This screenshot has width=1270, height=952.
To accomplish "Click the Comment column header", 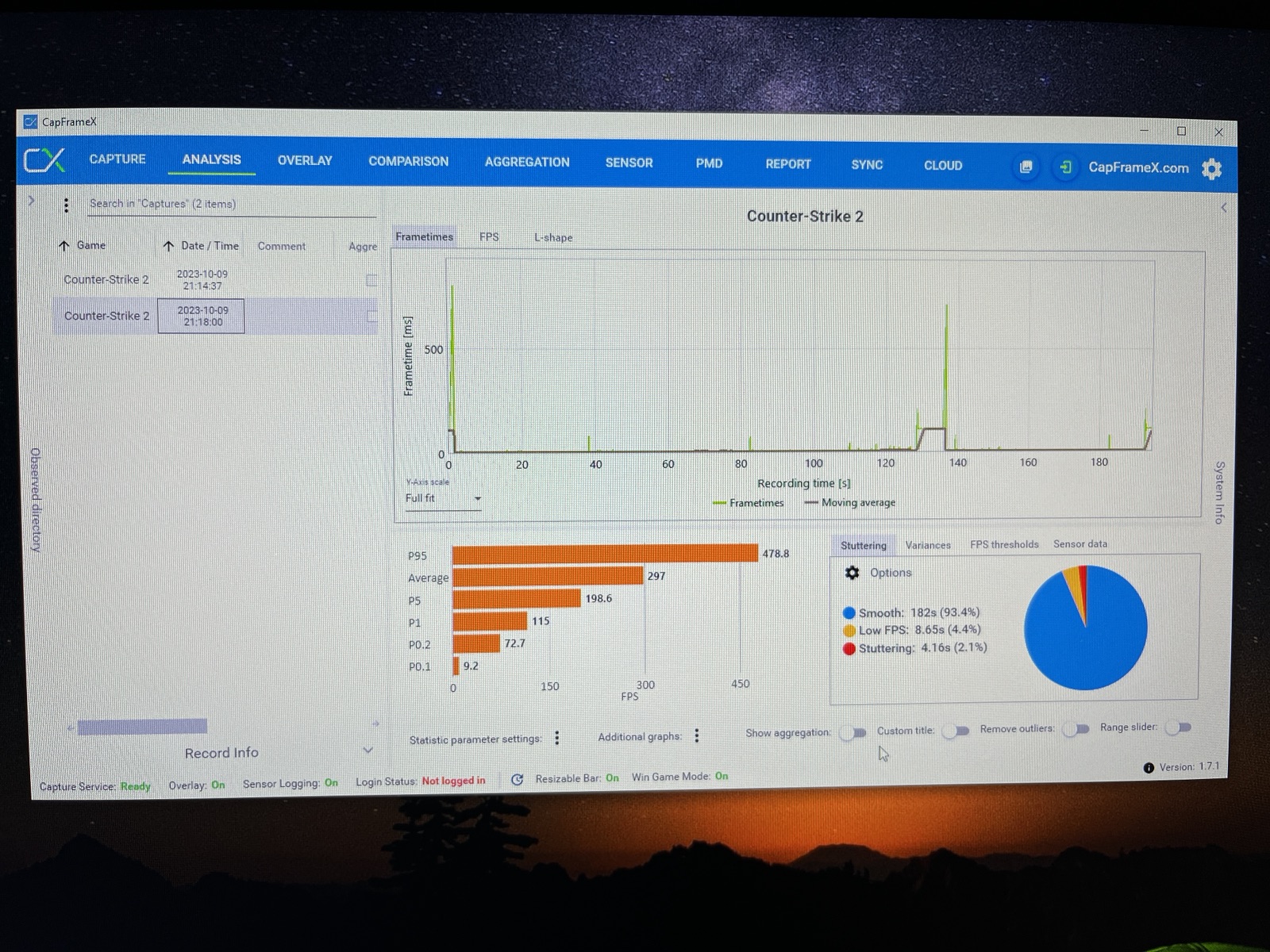I will click(281, 246).
